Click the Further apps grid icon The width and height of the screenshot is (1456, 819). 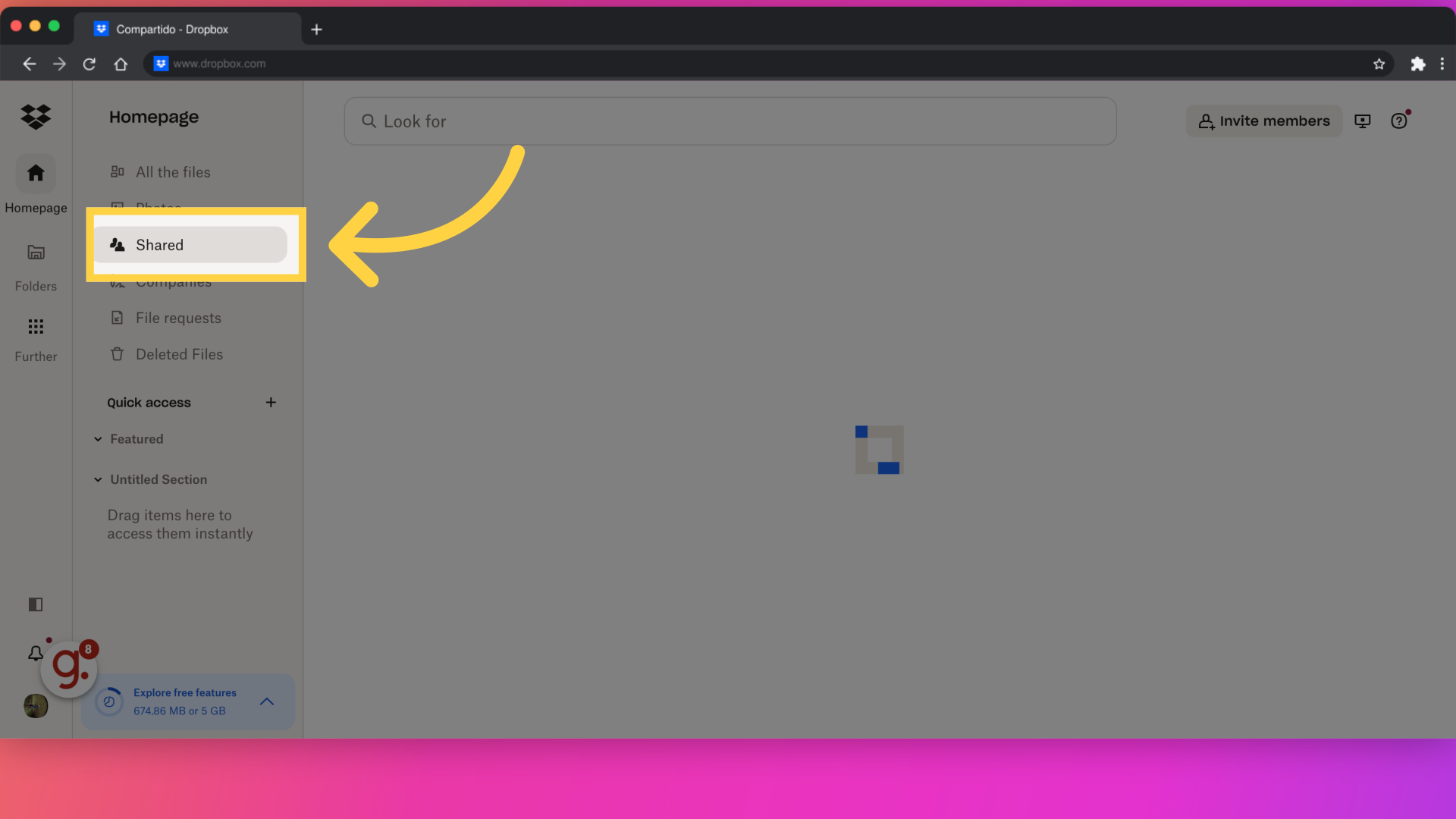[36, 326]
